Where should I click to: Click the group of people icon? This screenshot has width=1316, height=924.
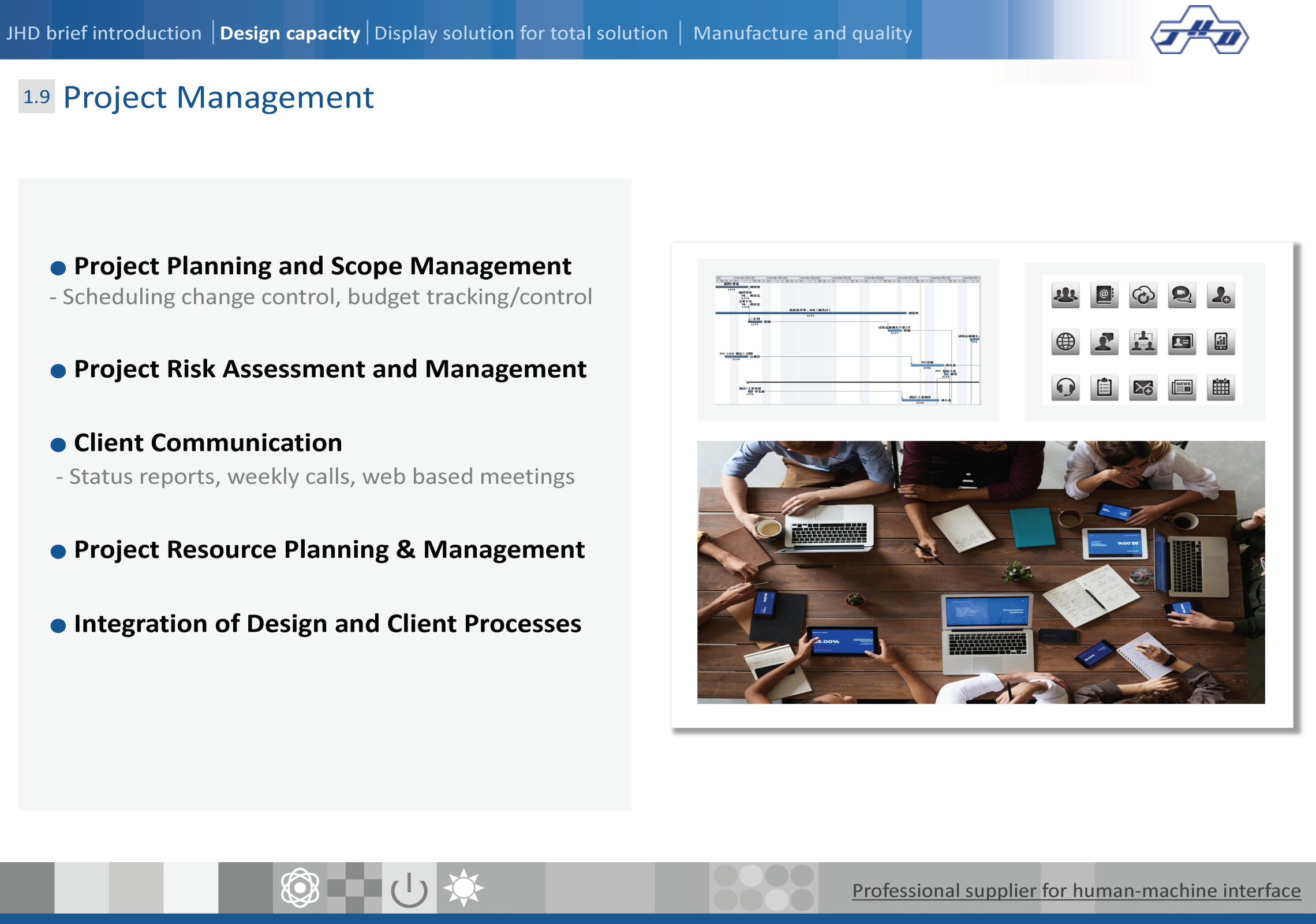coord(1065,295)
